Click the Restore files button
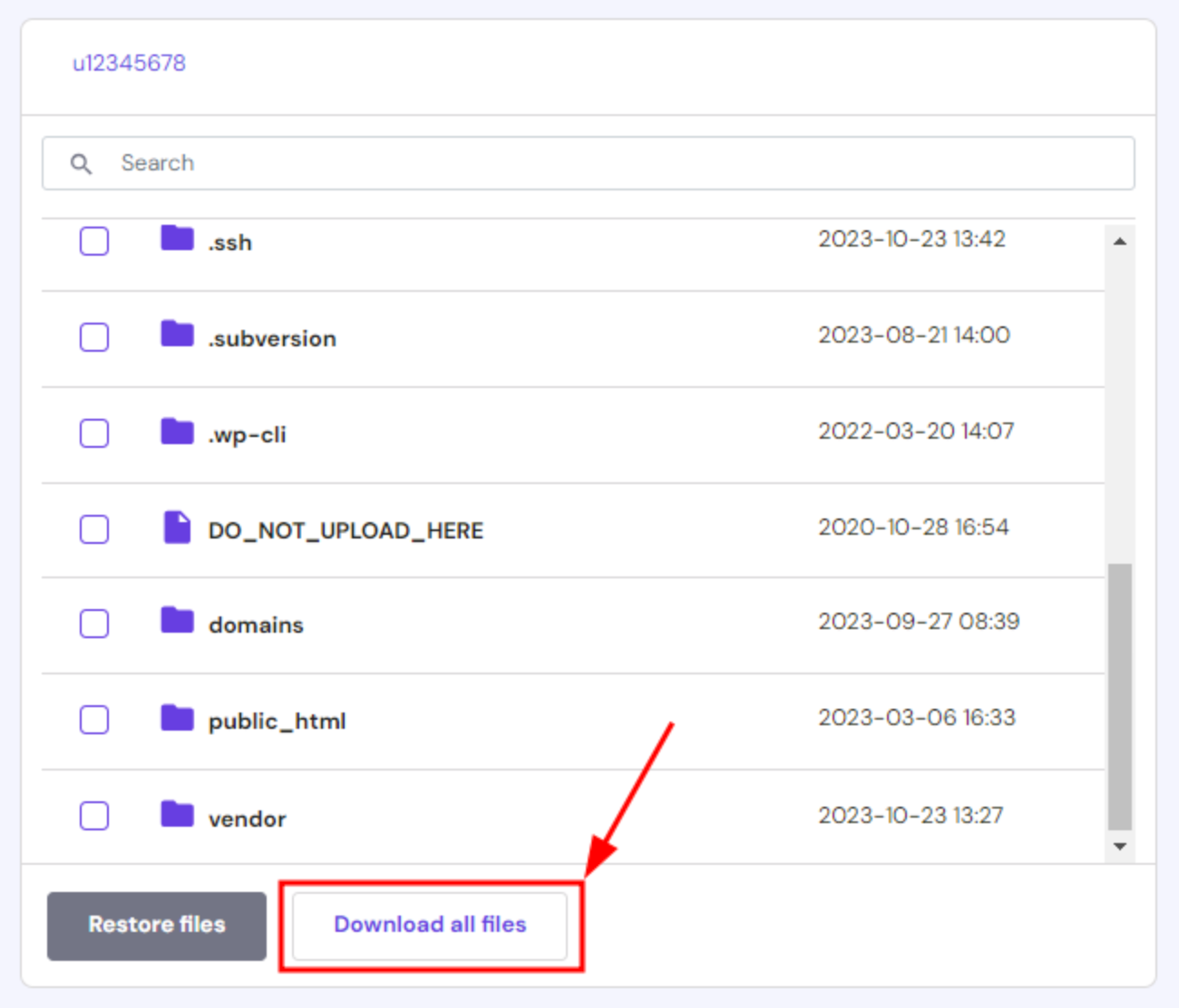The height and width of the screenshot is (1008, 1179). pyautogui.click(x=156, y=925)
